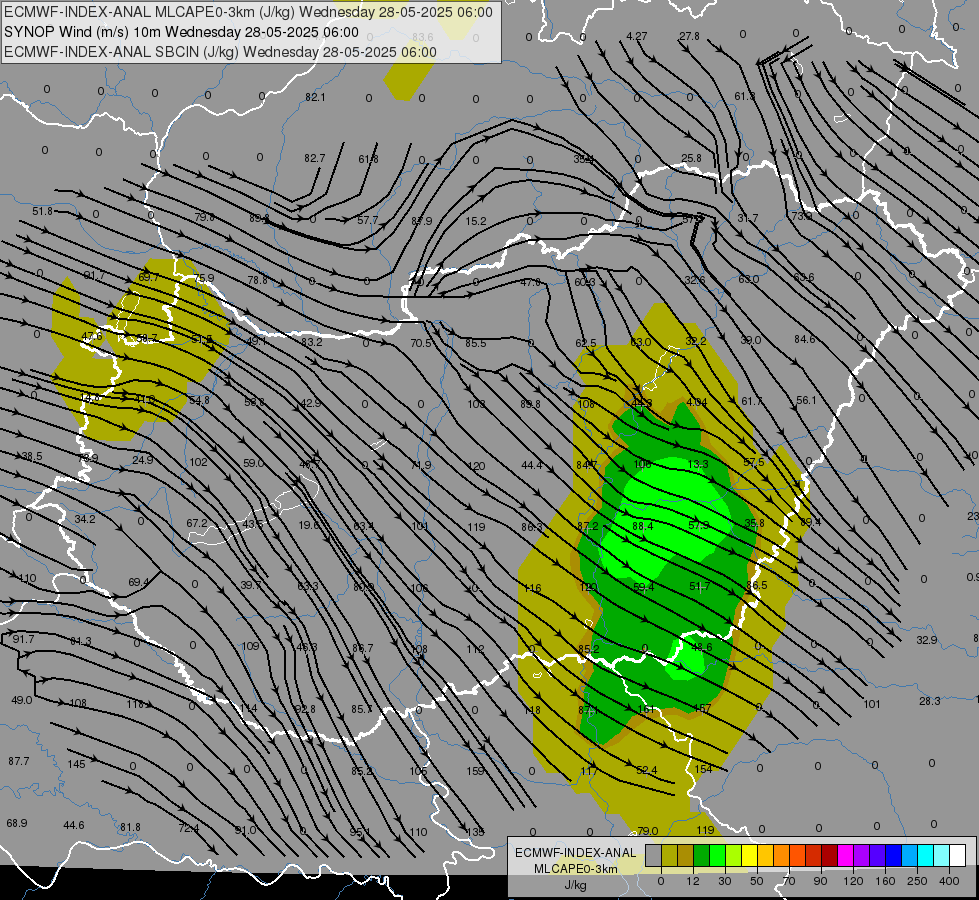The width and height of the screenshot is (979, 900).
Task: Click the map value 67.2
Action: (197, 523)
